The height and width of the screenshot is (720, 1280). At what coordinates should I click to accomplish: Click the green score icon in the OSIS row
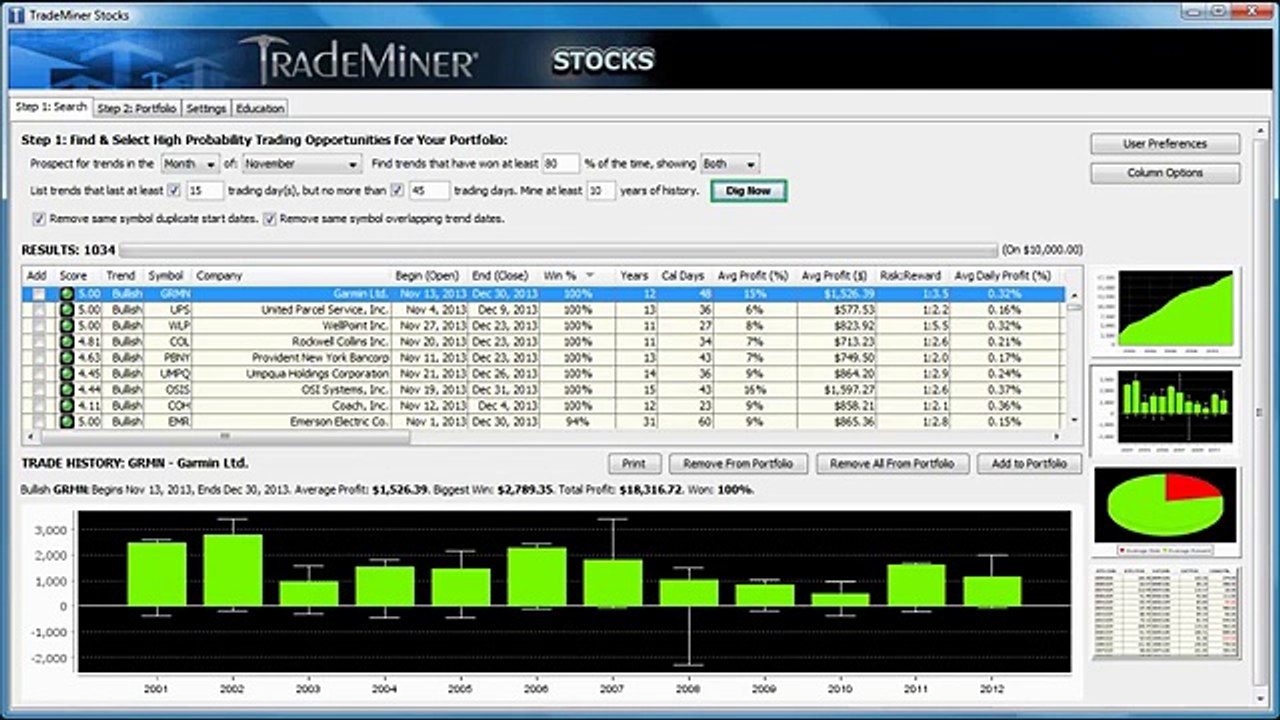pyautogui.click(x=67, y=390)
